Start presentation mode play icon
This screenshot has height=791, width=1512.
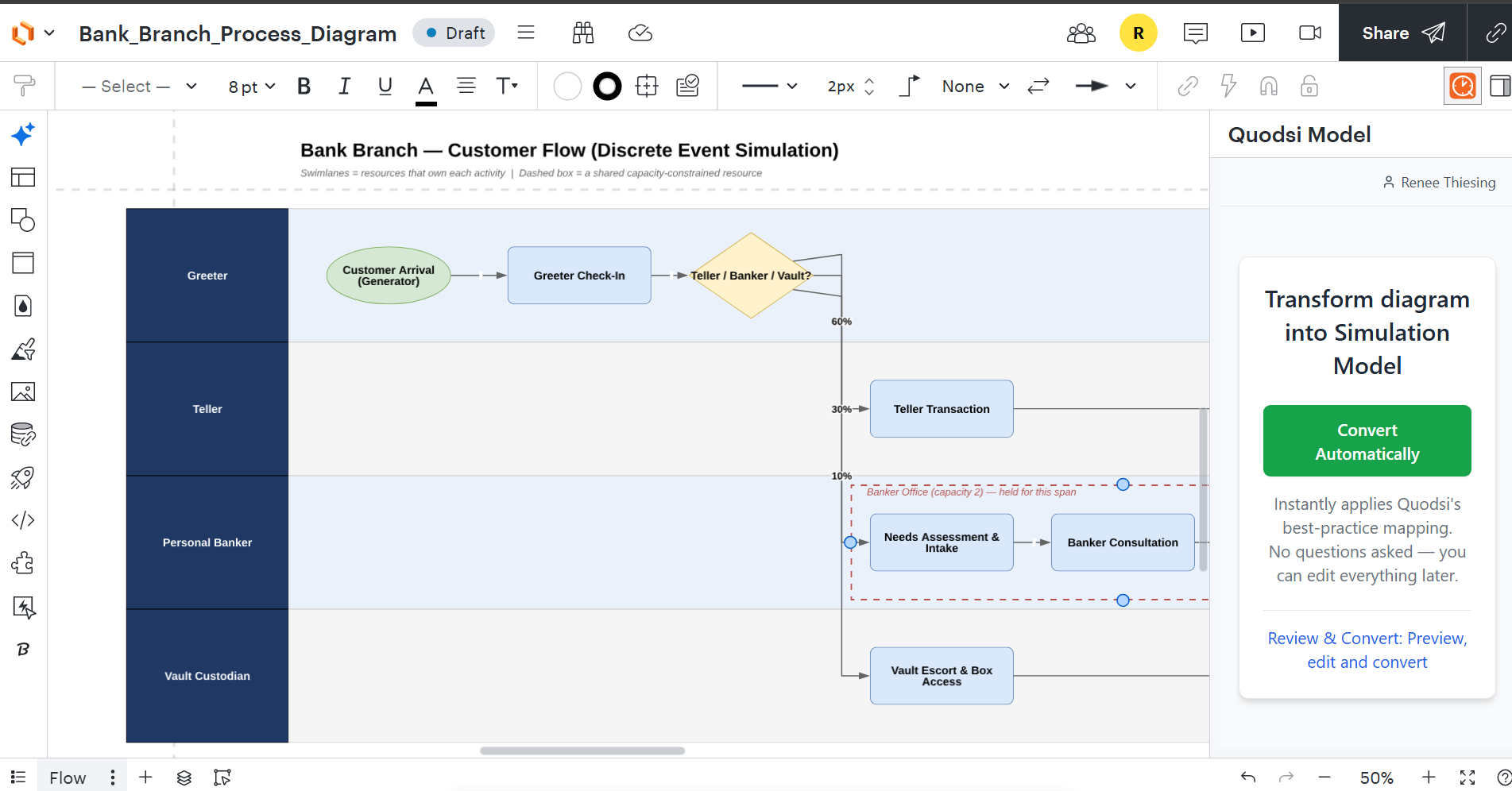(1253, 33)
